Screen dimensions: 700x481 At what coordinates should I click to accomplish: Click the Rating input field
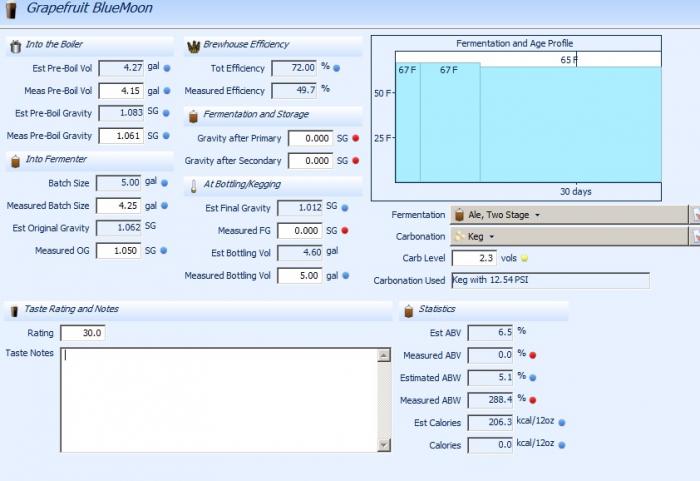coord(83,333)
